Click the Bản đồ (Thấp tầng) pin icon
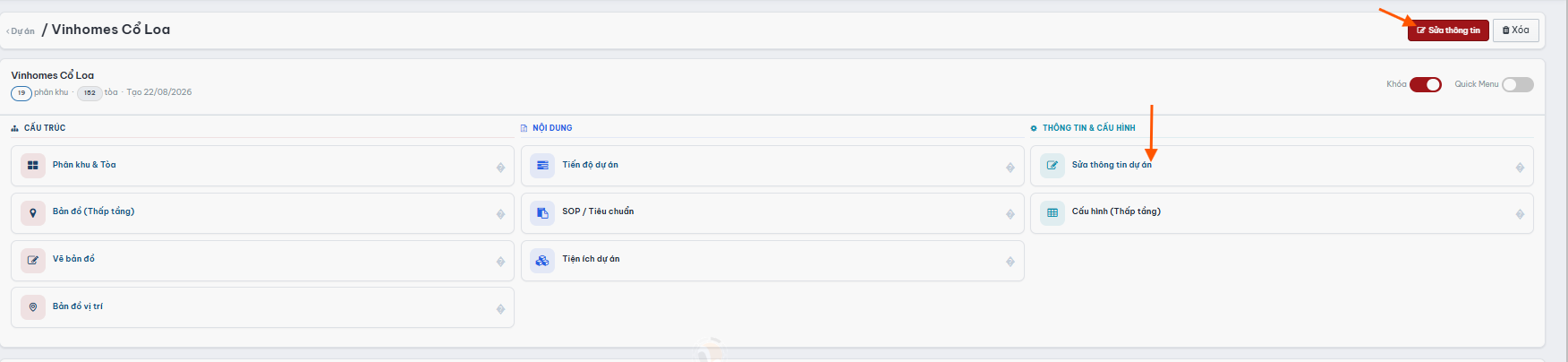 tap(33, 212)
